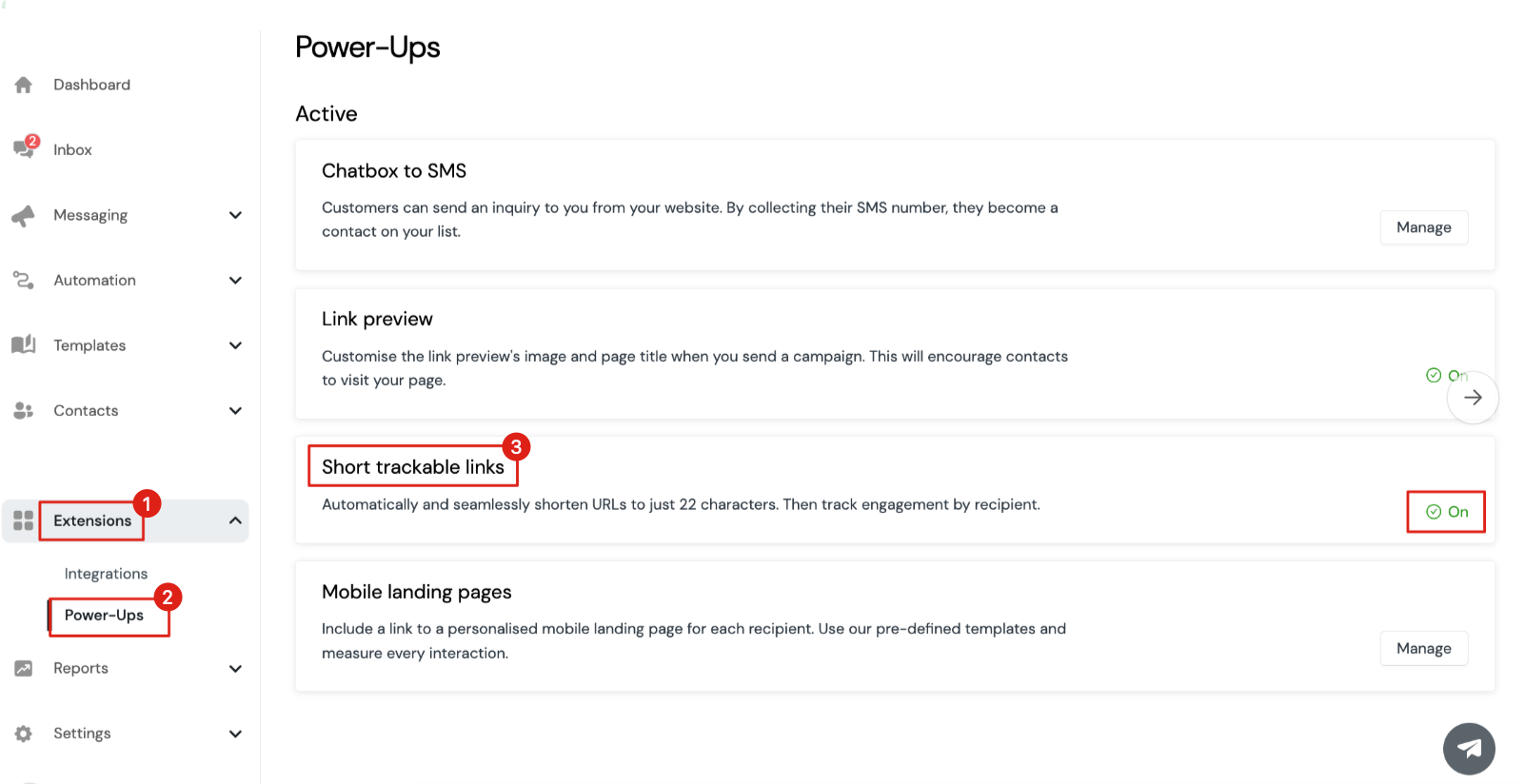Click the Contacts people icon
1525x784 pixels.
coord(24,410)
